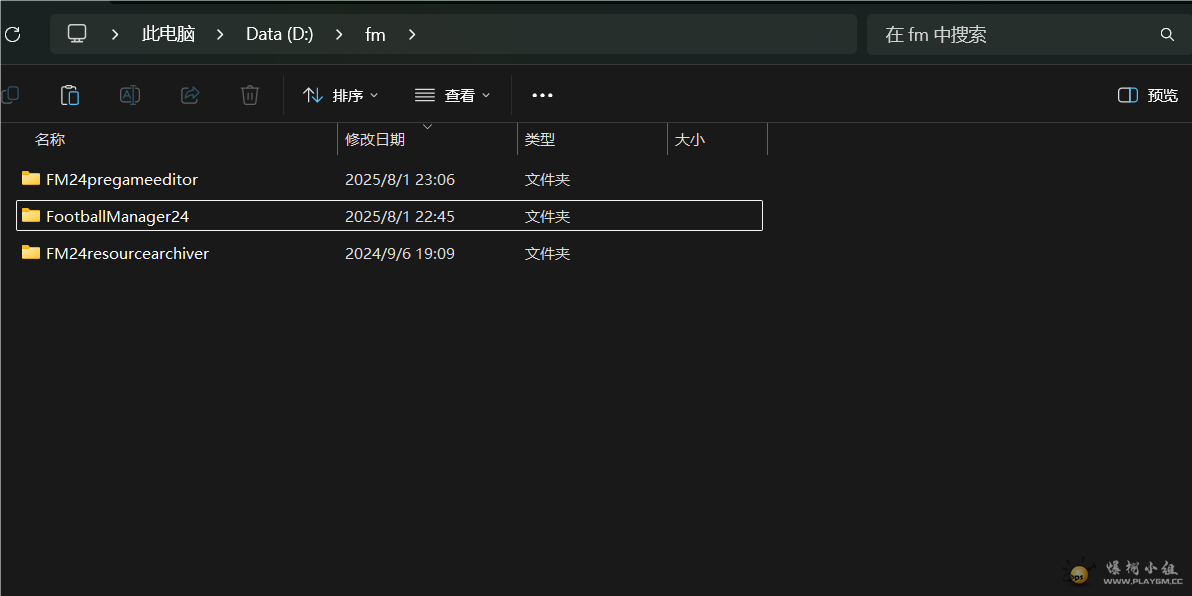Click the fm breadcrumb segment
The width and height of the screenshot is (1192, 596).
tap(376, 34)
